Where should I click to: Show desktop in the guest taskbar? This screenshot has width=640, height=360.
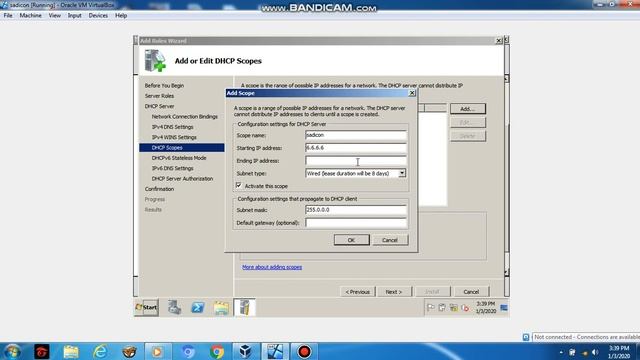[x=504, y=308]
